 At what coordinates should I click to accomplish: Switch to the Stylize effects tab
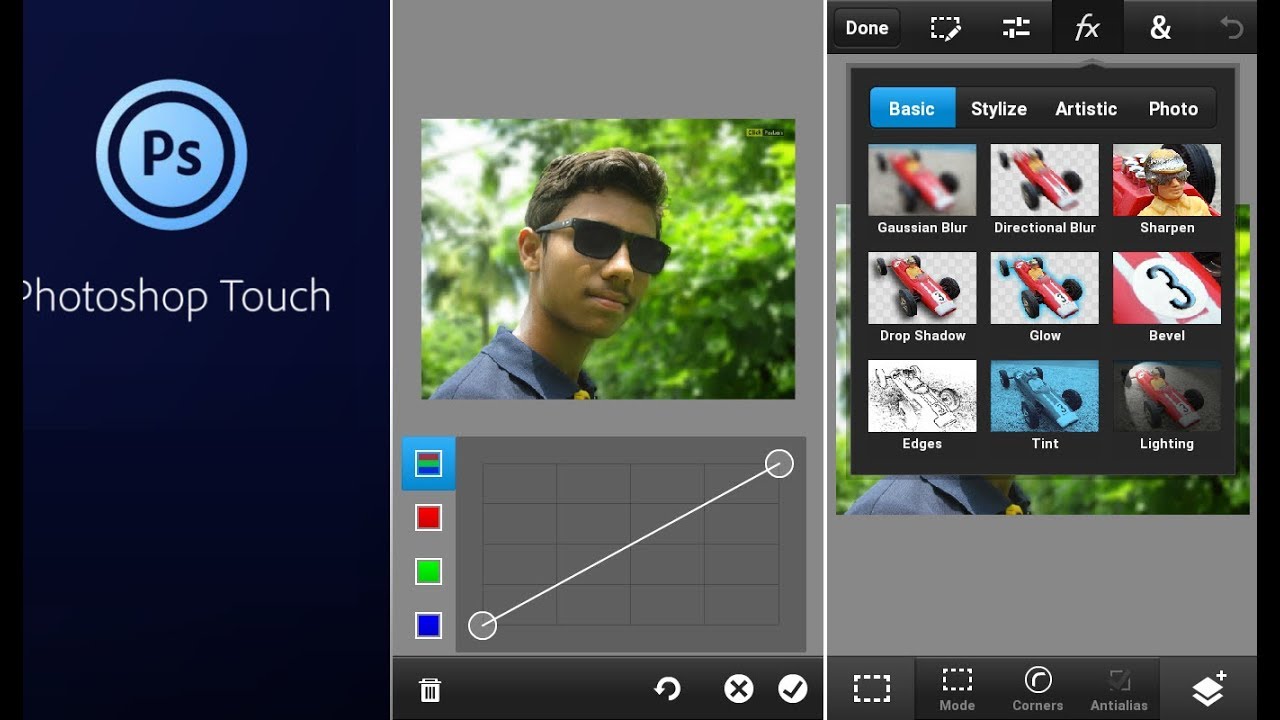[999, 109]
